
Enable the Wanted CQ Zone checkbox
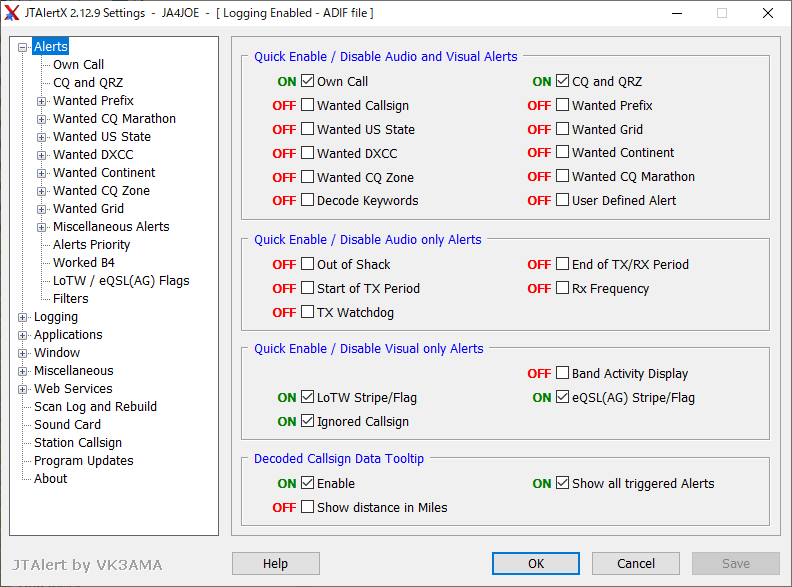point(308,177)
